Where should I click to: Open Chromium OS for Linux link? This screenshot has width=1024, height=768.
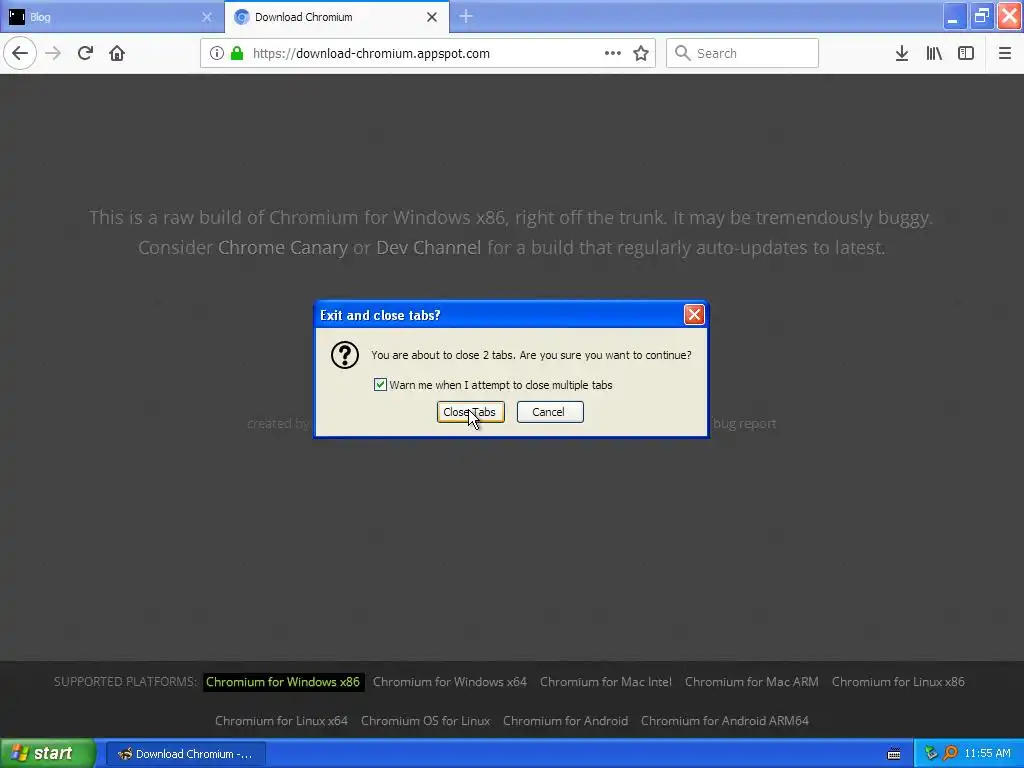point(425,721)
